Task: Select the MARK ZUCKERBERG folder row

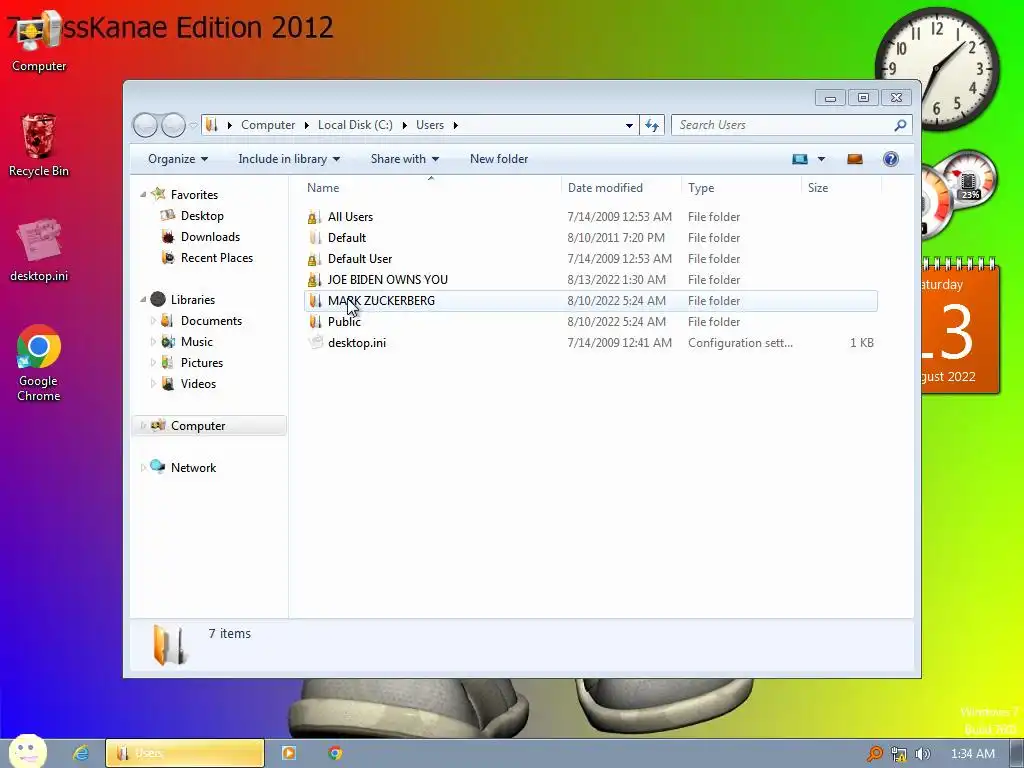Action: (x=590, y=300)
